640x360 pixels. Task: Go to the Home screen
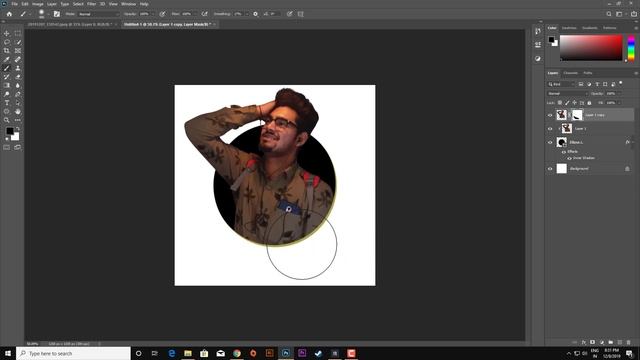(9, 14)
